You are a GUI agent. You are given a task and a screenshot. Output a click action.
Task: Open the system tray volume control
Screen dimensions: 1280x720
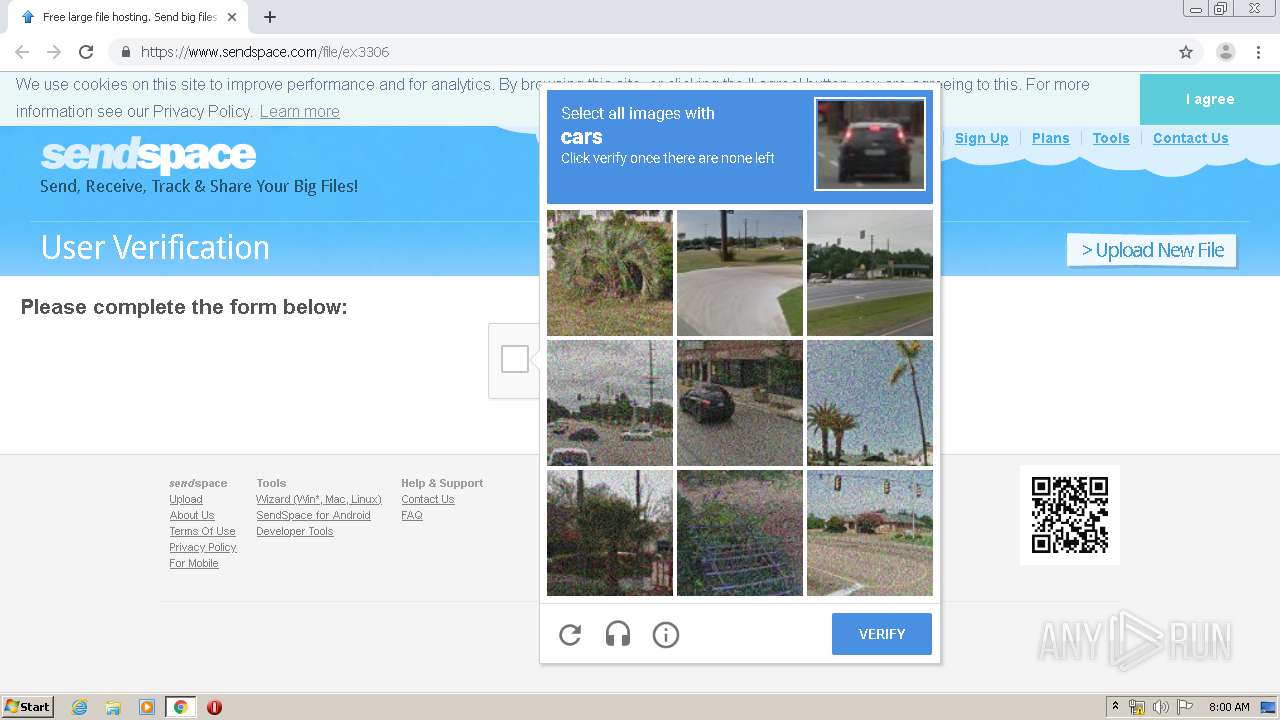1161,707
